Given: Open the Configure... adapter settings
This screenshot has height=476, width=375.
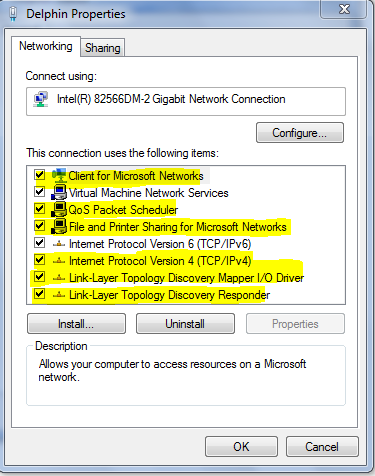Looking at the screenshot, I should [300, 133].
